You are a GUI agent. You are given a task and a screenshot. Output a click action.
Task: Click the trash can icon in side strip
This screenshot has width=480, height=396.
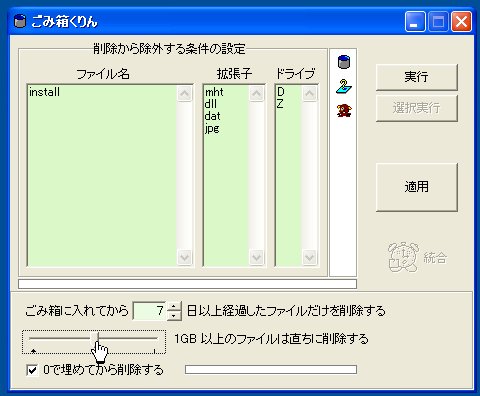click(x=344, y=62)
